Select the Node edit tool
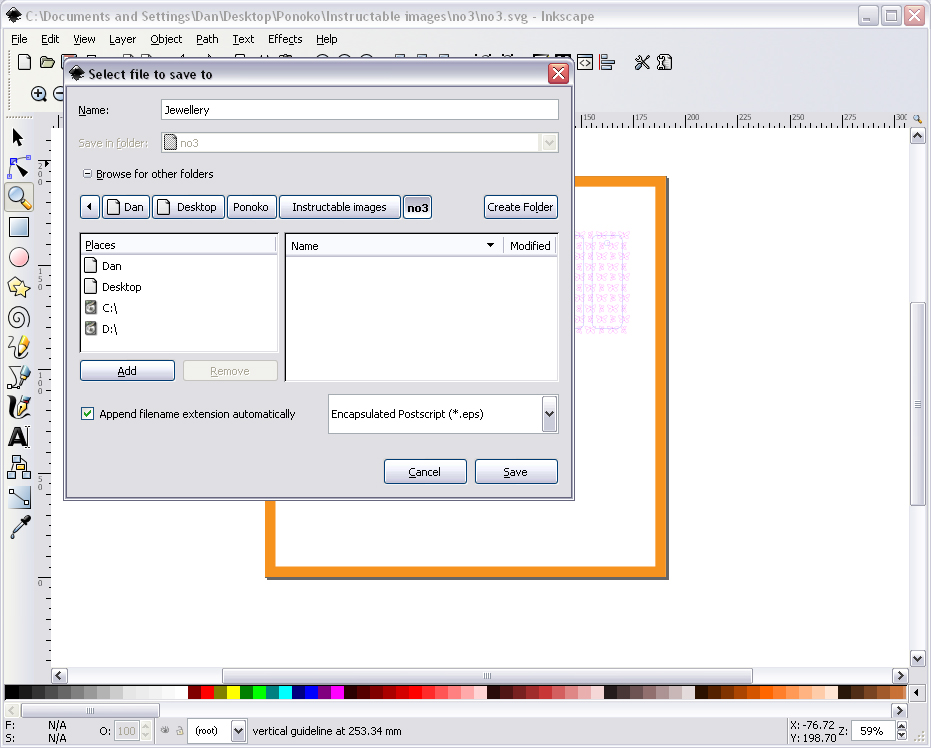Screen dimensions: 931x748 (18, 167)
